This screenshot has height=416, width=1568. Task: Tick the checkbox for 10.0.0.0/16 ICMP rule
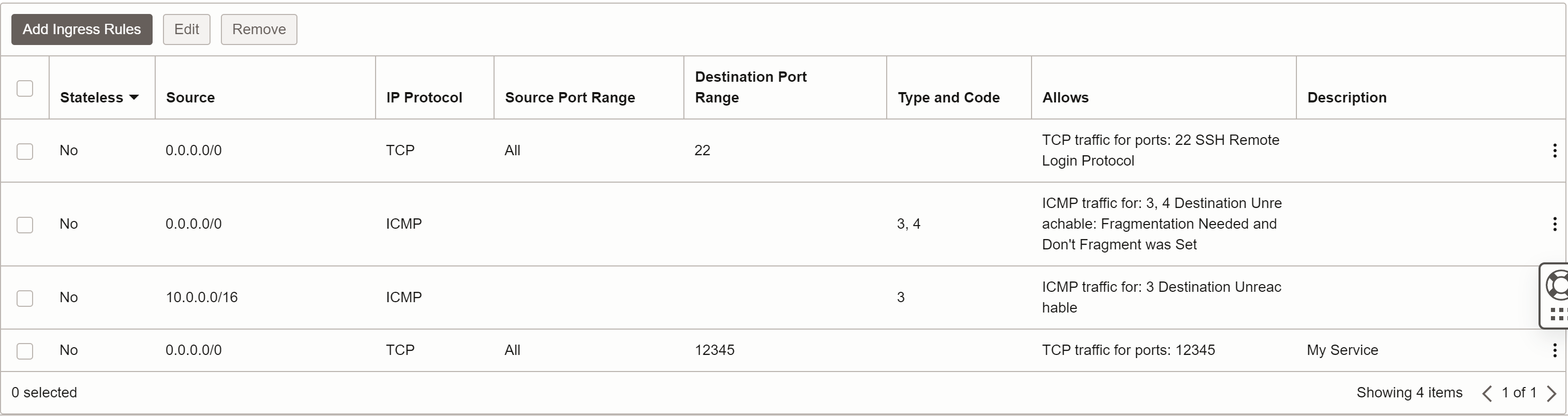coord(25,299)
